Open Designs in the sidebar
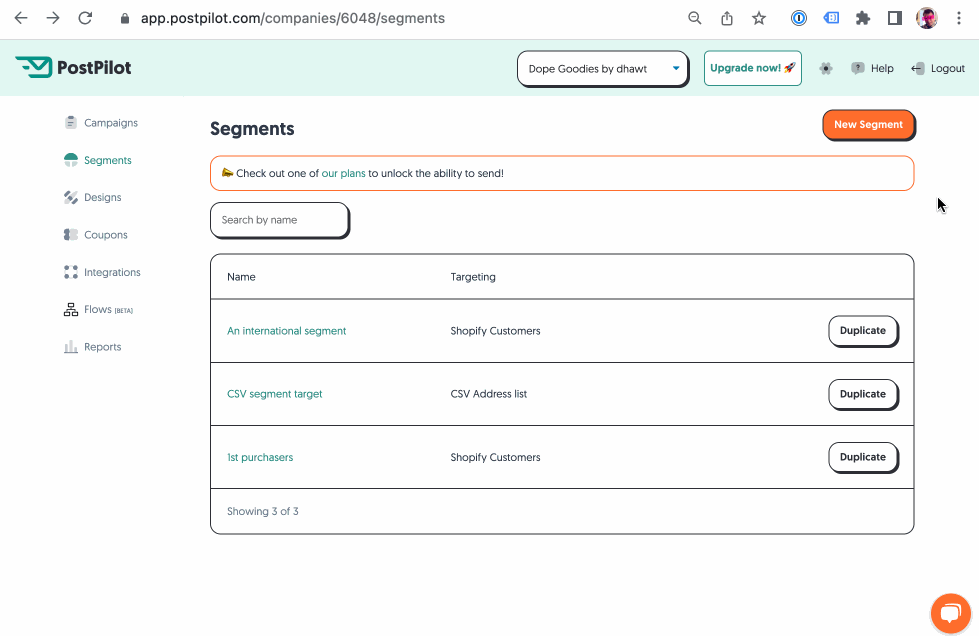This screenshot has width=979, height=636. click(x=93, y=197)
